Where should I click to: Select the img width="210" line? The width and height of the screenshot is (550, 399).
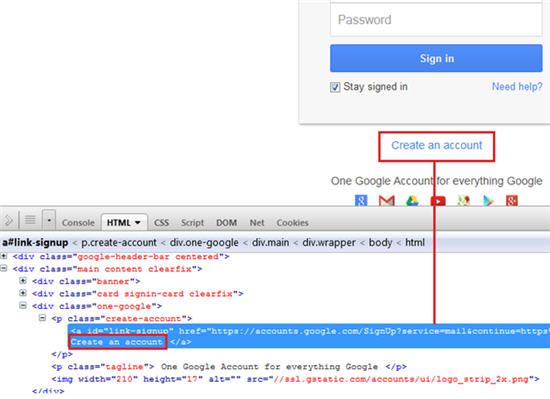295,379
